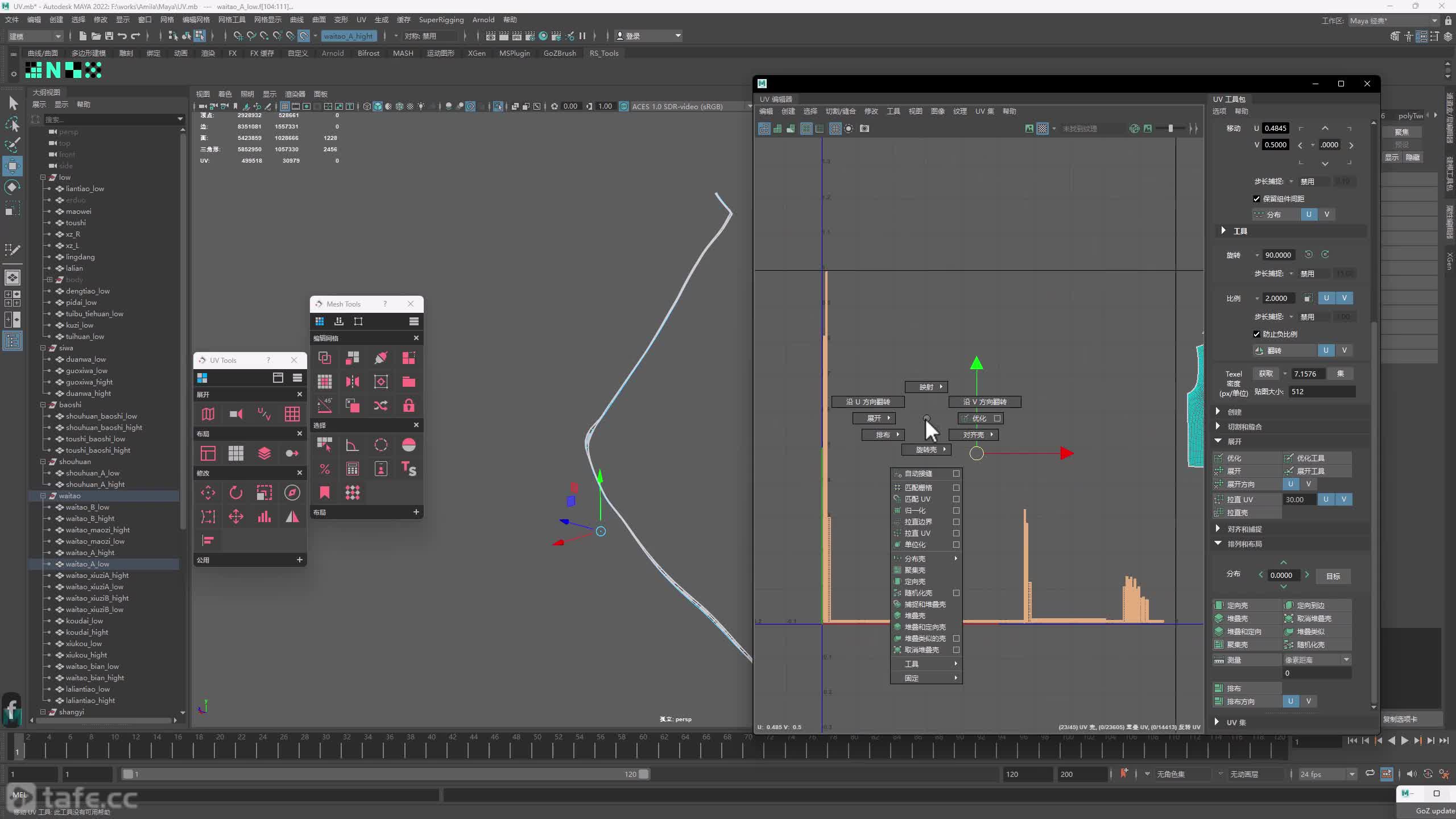Click 拉直壳 button in UV toolkit
This screenshot has height=819, width=1456.
(1247, 512)
